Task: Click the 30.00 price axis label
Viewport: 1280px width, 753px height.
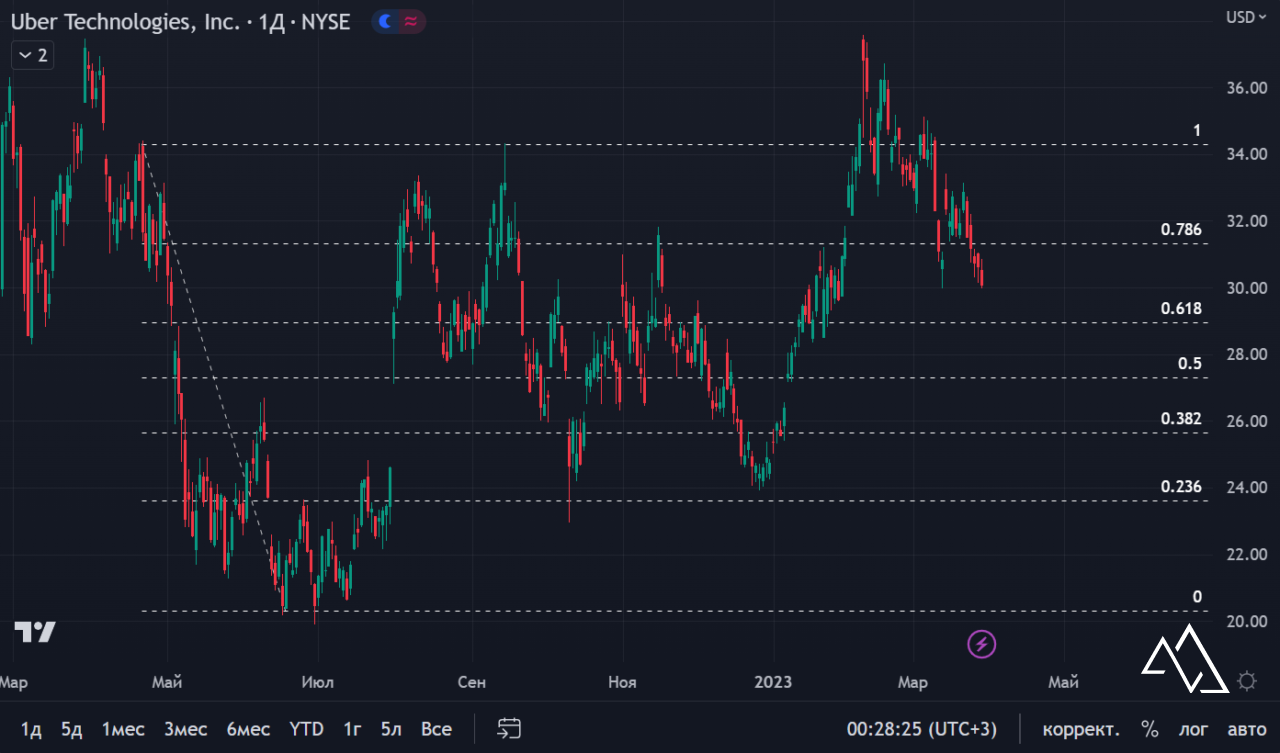Action: pos(1247,288)
